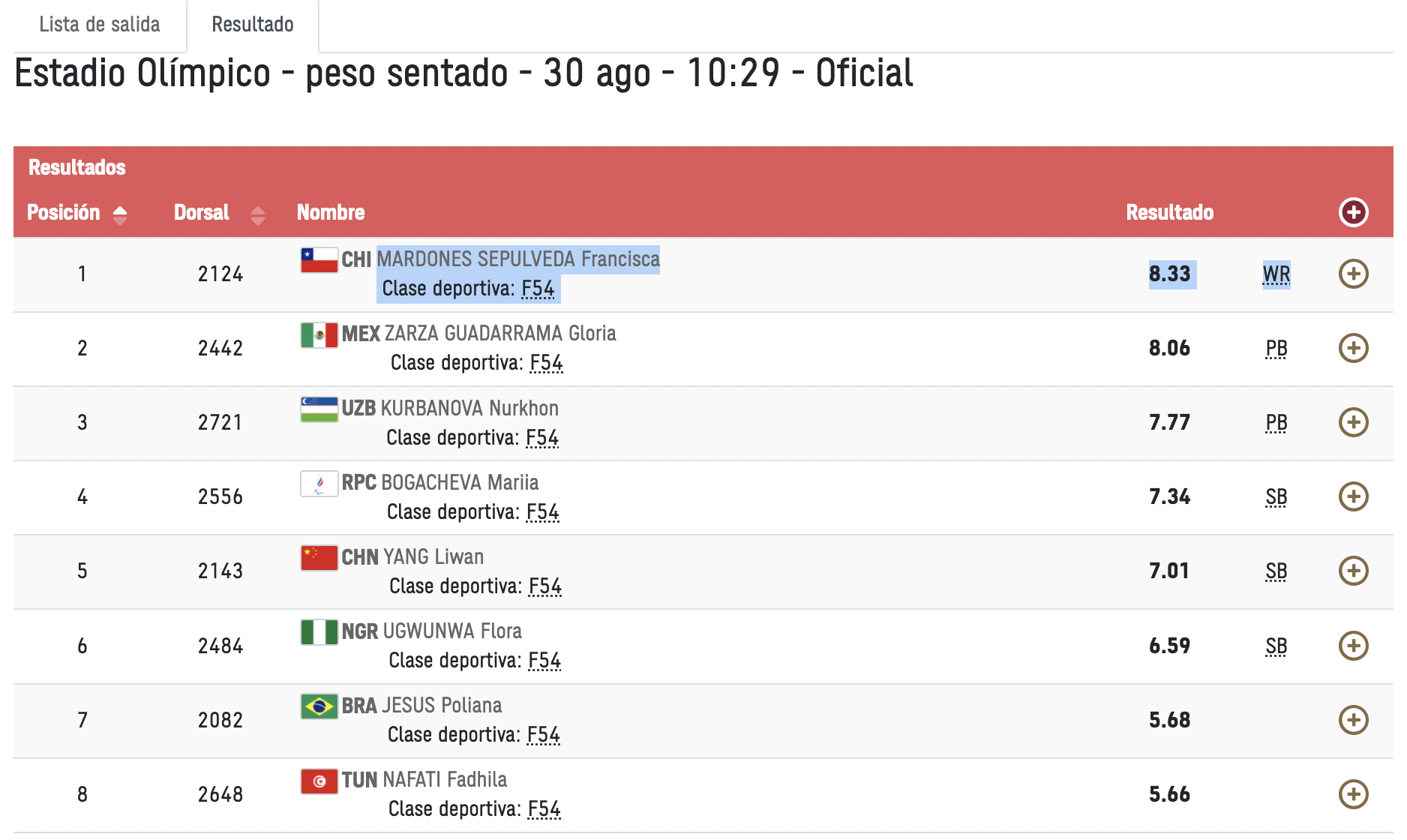1407x840 pixels.
Task: Click plus icon for Nafati Fadhila
Action: (1353, 794)
